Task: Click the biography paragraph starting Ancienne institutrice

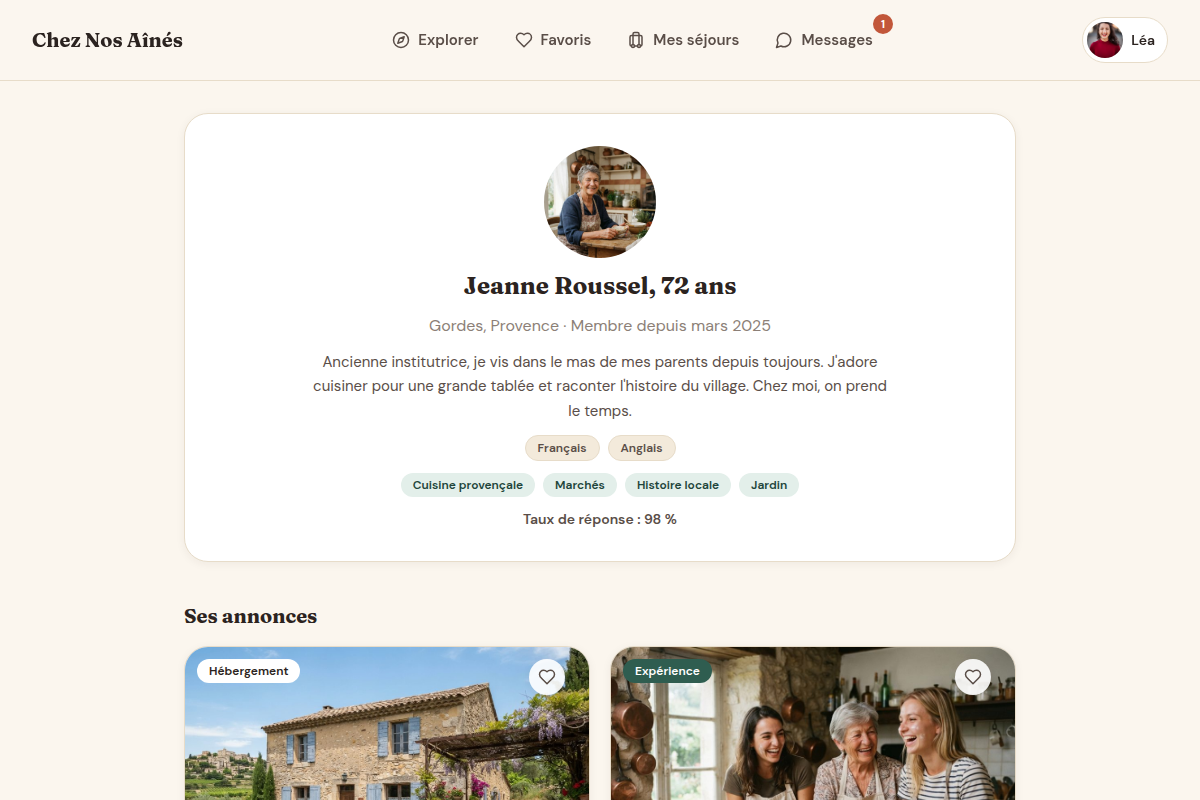Action: pos(600,386)
